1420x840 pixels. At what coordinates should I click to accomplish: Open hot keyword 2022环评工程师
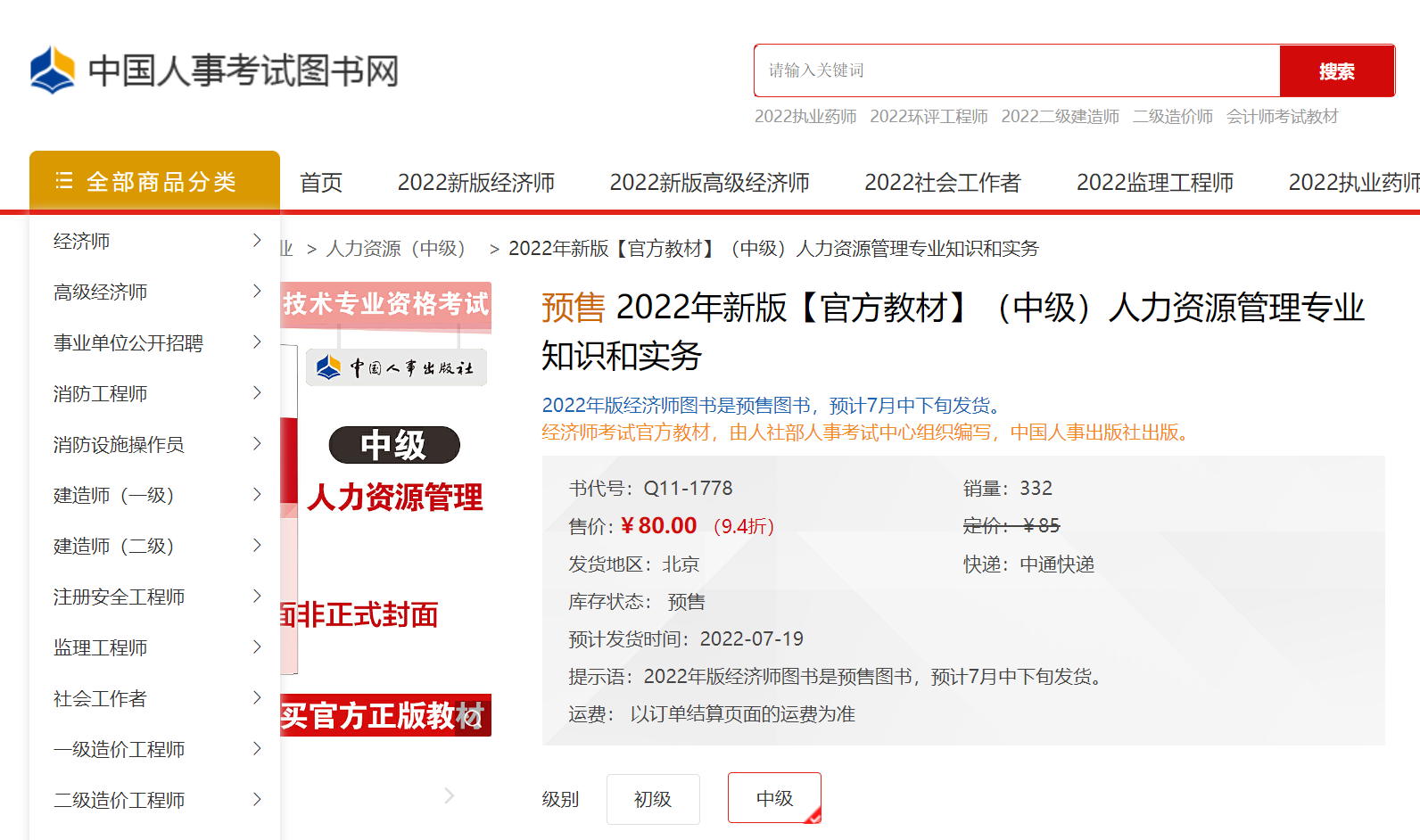click(929, 117)
